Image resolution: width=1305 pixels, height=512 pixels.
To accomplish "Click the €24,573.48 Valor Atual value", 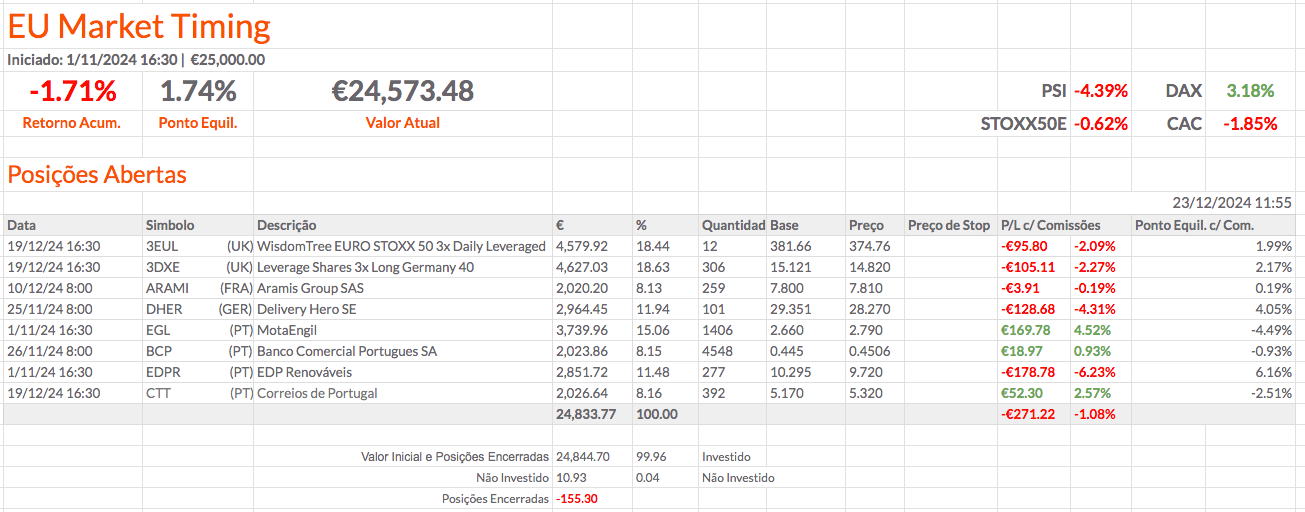I will 402,92.
